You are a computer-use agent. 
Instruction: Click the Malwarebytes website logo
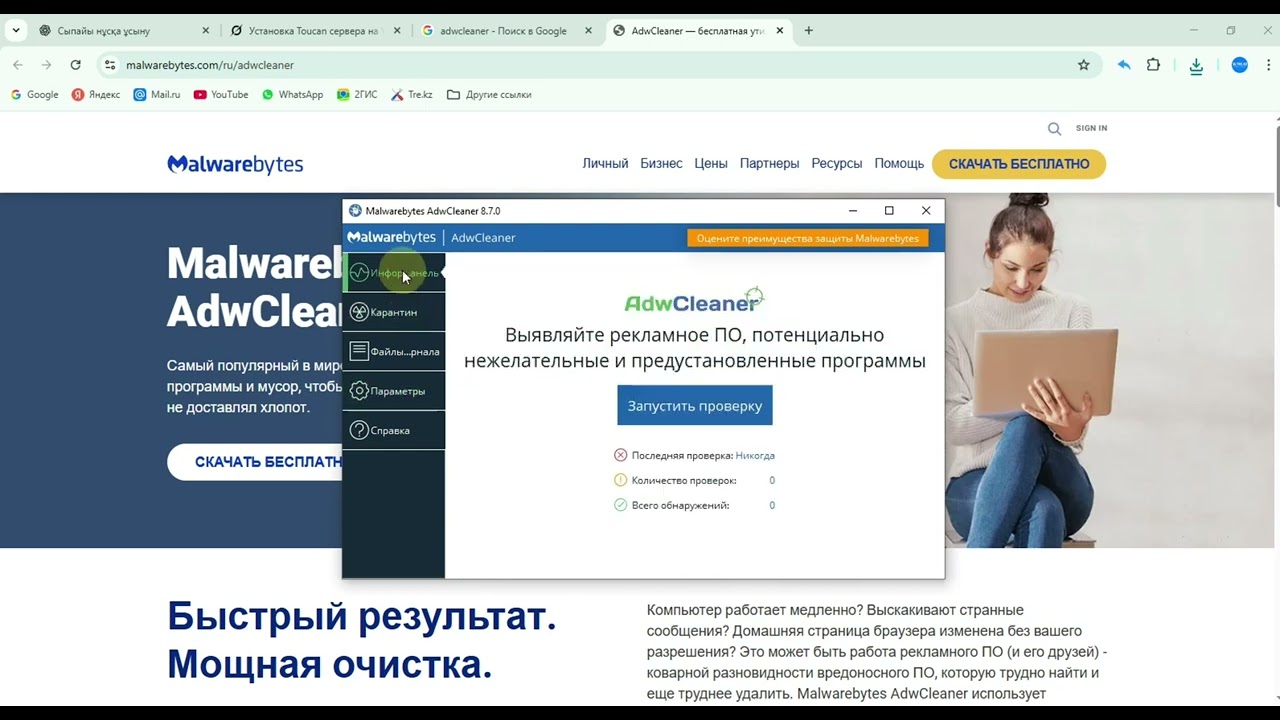(x=235, y=164)
